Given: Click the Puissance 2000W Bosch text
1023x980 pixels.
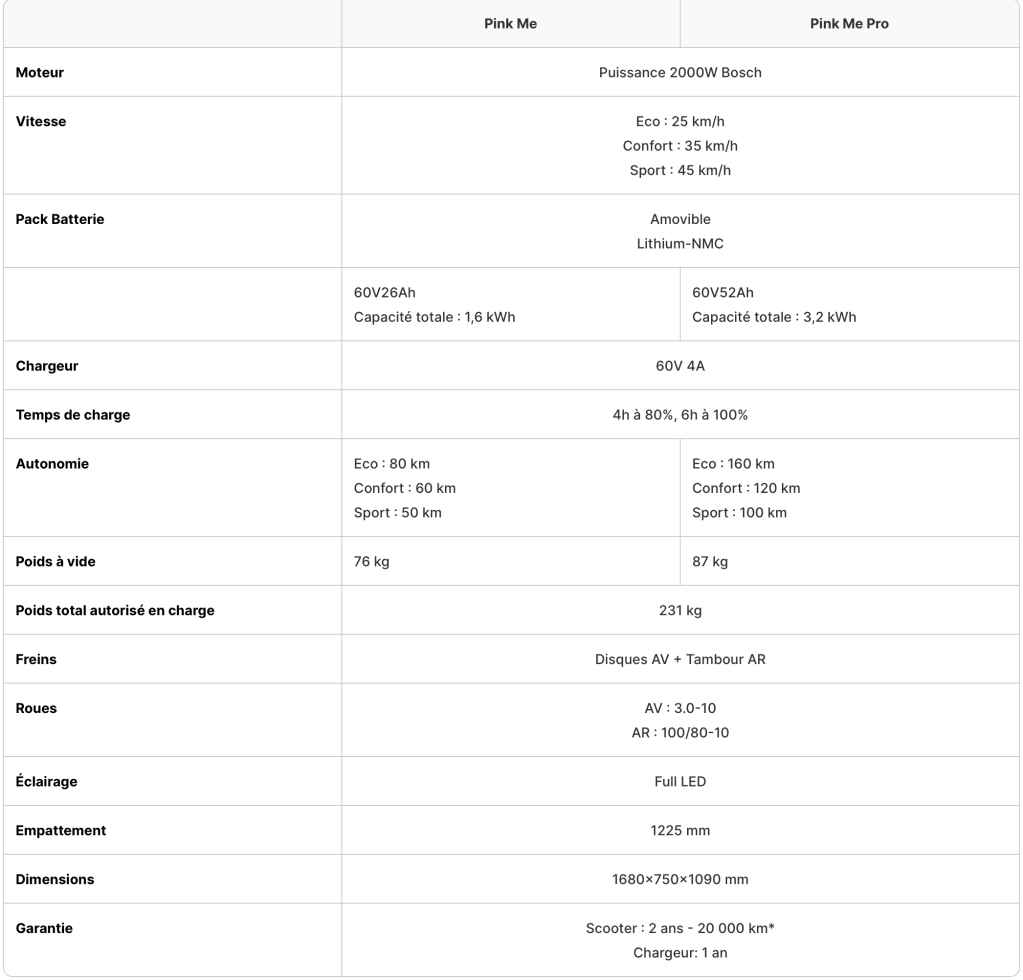Looking at the screenshot, I should (x=680, y=72).
